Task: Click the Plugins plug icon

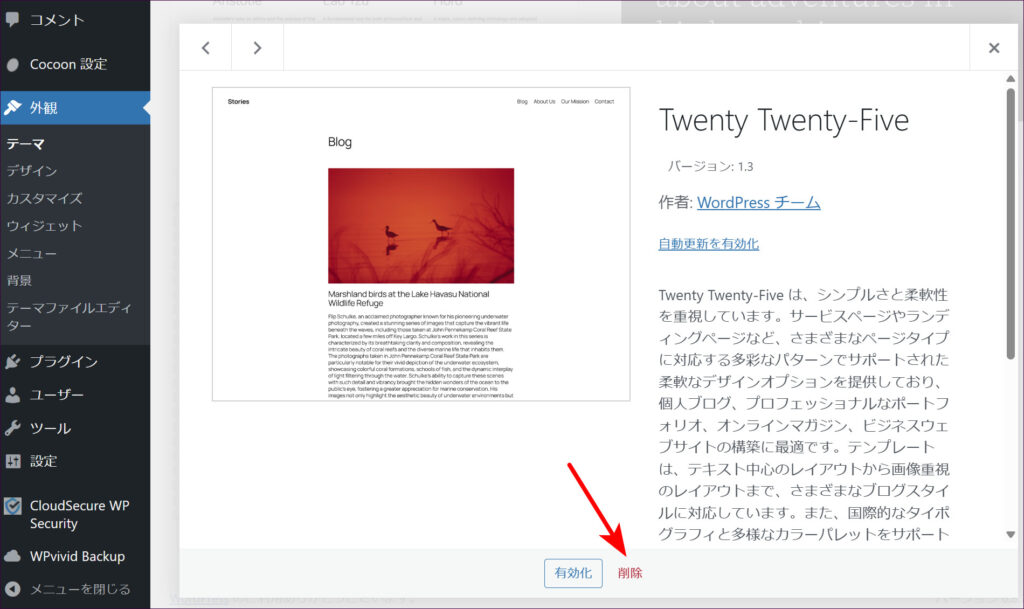Action: tap(13, 362)
